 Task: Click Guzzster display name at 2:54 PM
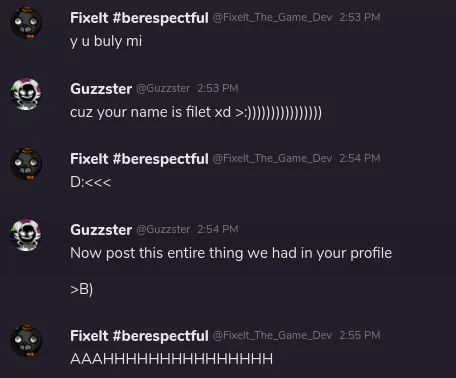click(x=101, y=230)
